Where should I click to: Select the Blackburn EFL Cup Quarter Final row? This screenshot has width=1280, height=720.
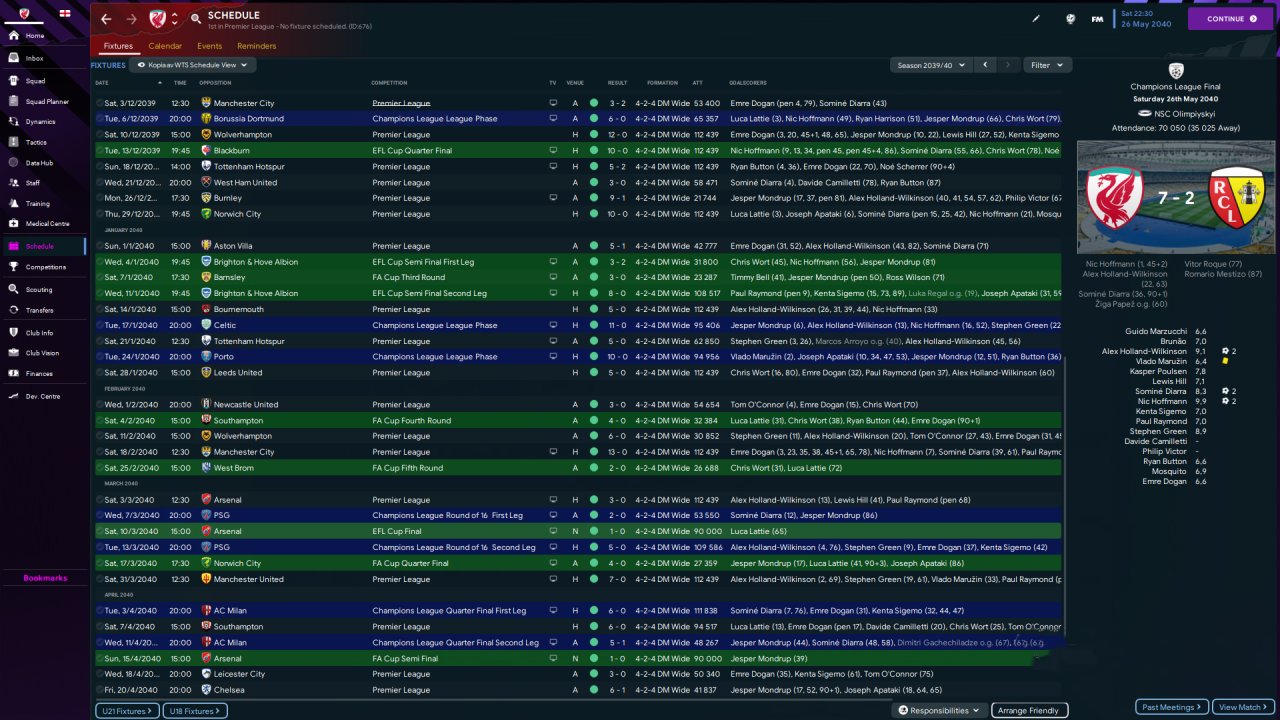click(578, 151)
